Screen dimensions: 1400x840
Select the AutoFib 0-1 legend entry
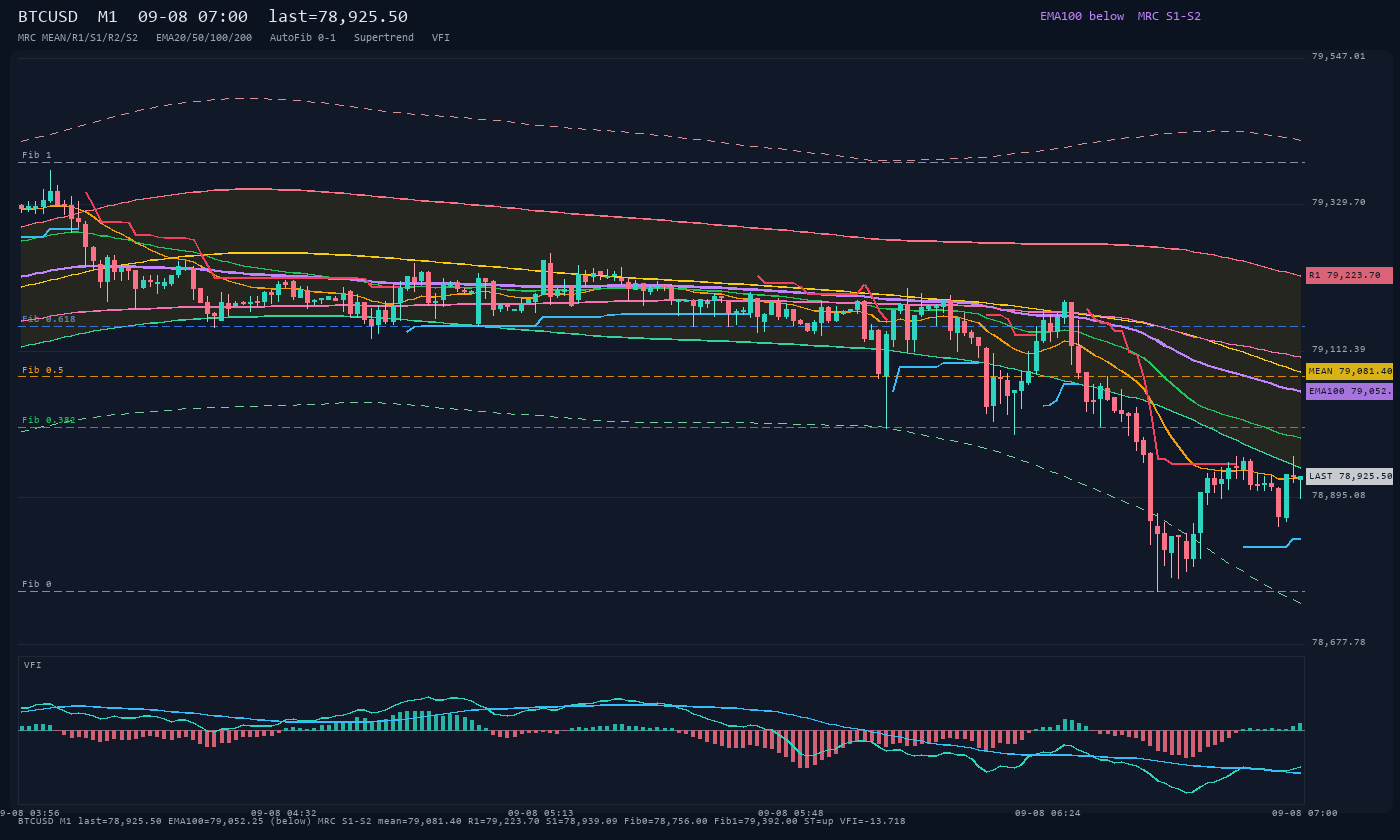pyautogui.click(x=303, y=37)
